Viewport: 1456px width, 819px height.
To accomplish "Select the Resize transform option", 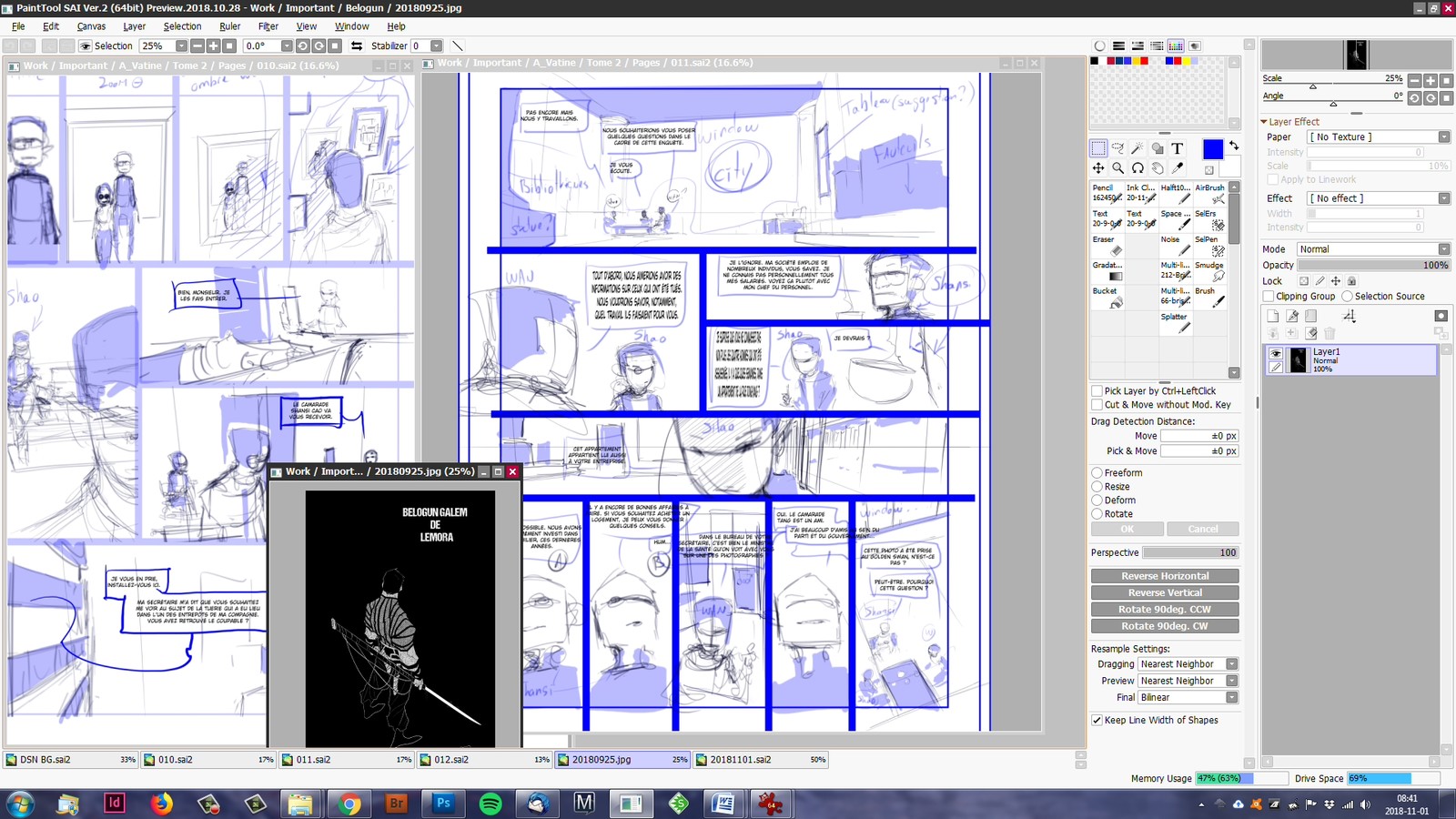I will click(x=1097, y=487).
